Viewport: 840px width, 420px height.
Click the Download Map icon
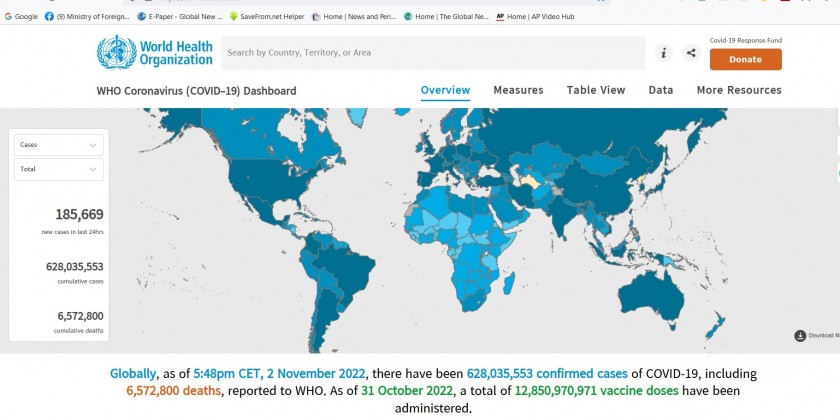tap(800, 335)
